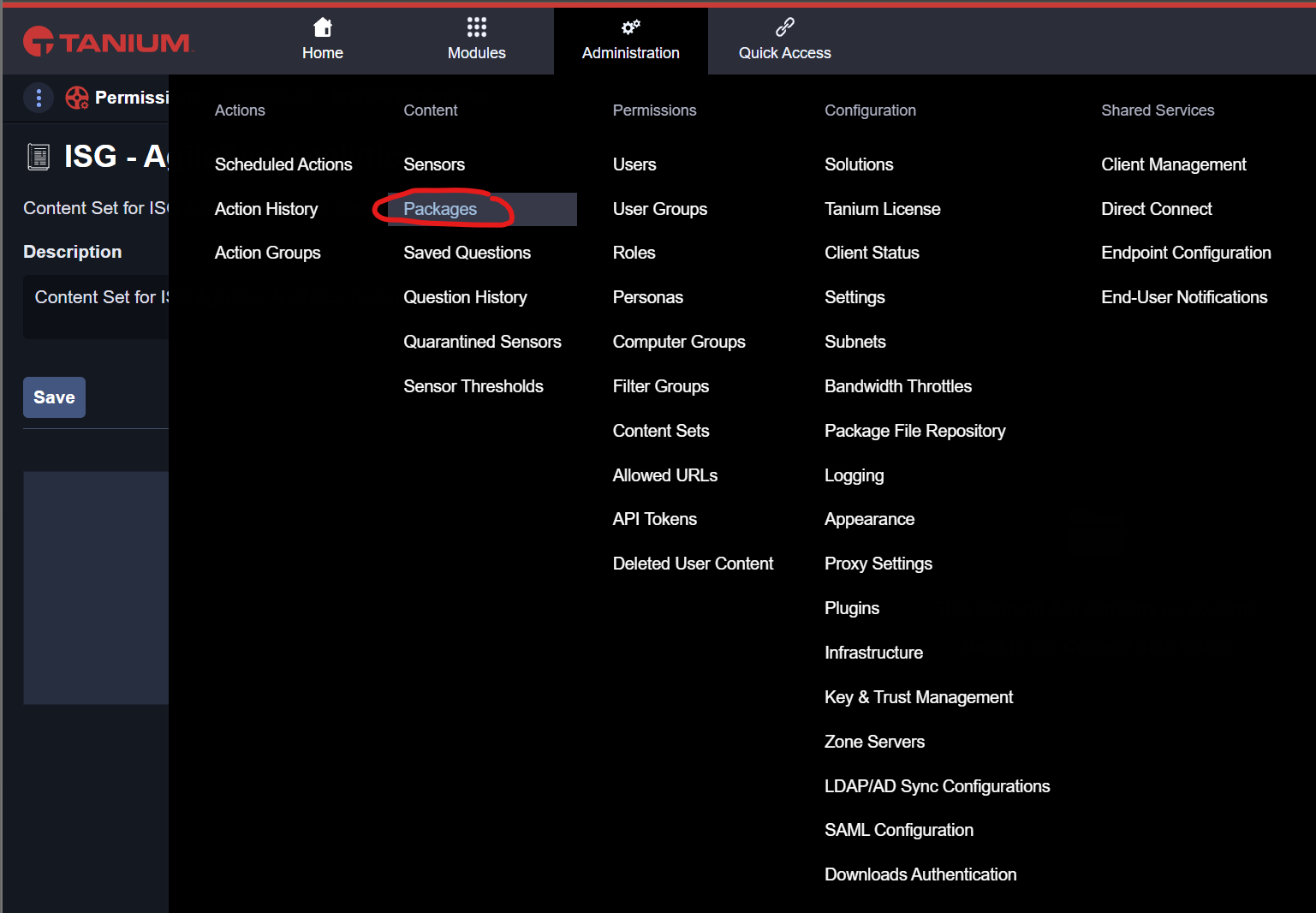Open Downloads Authentication
Image resolution: width=1316 pixels, height=913 pixels.
920,874
